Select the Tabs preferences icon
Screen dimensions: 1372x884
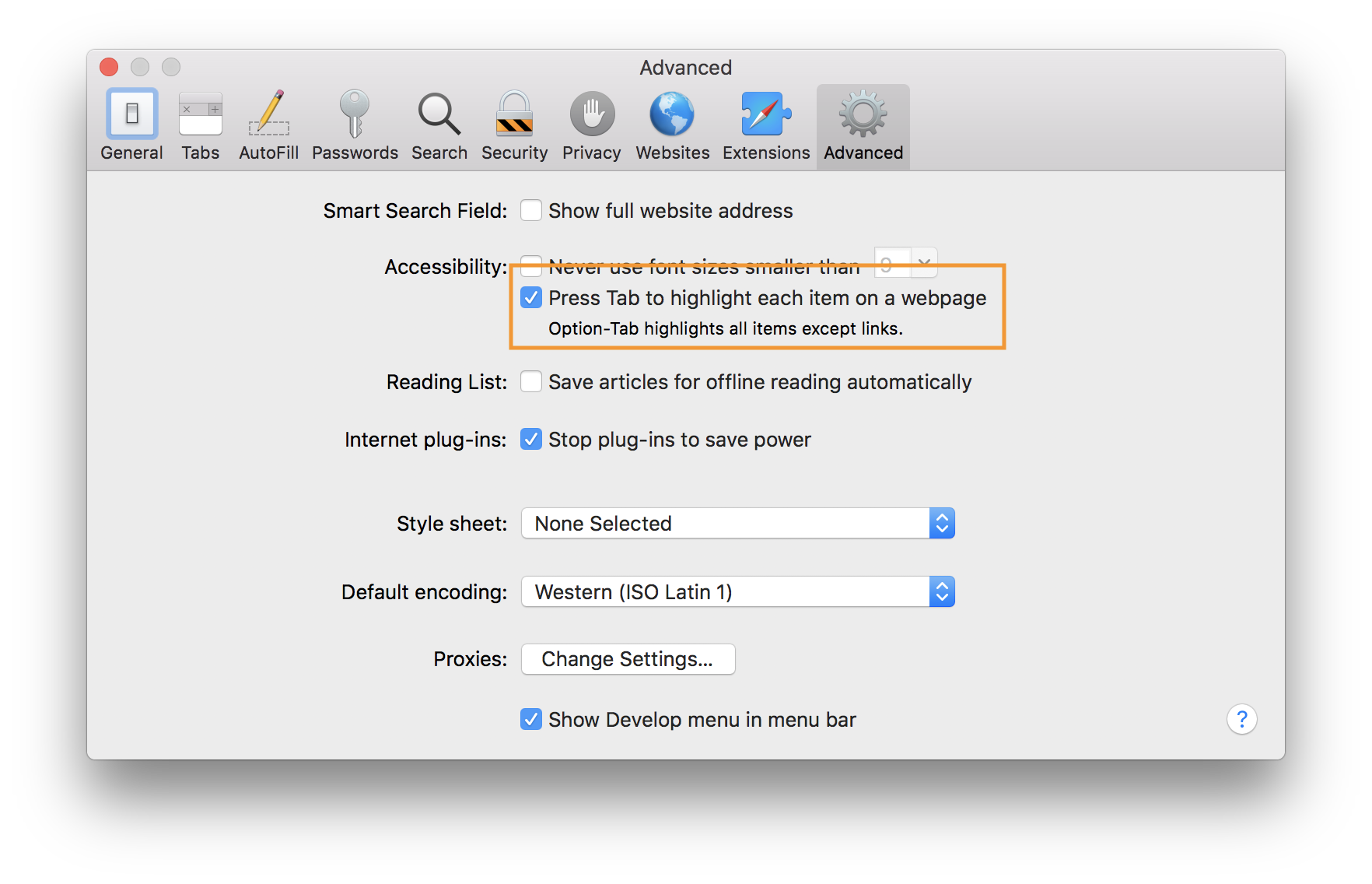(200, 125)
